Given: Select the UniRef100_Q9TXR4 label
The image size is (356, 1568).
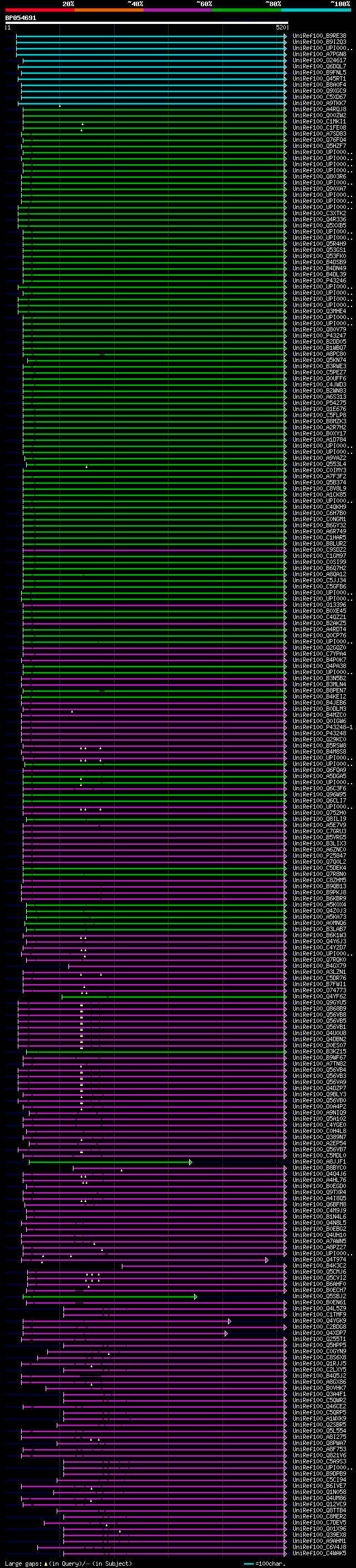Looking at the screenshot, I should pyautogui.click(x=319, y=1192).
